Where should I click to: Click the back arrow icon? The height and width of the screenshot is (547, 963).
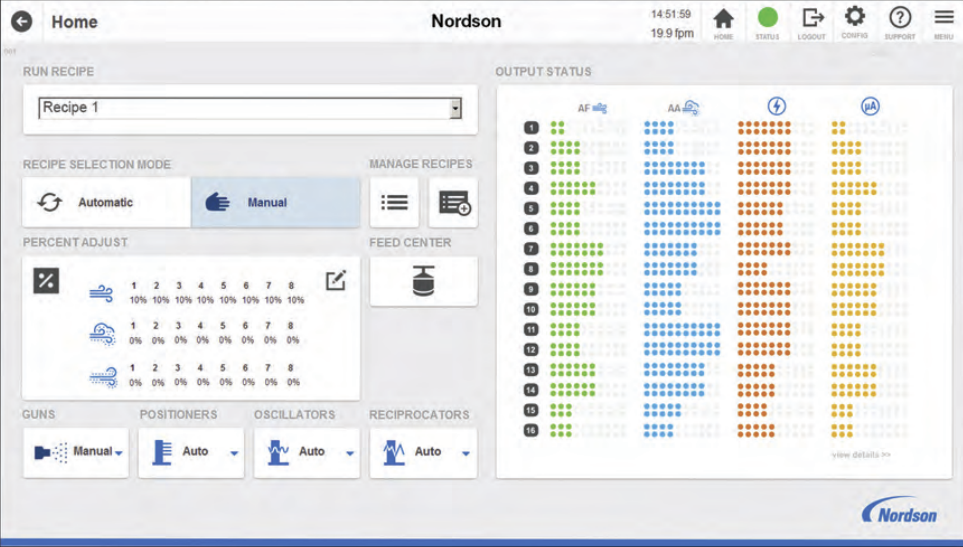pyautogui.click(x=21, y=22)
